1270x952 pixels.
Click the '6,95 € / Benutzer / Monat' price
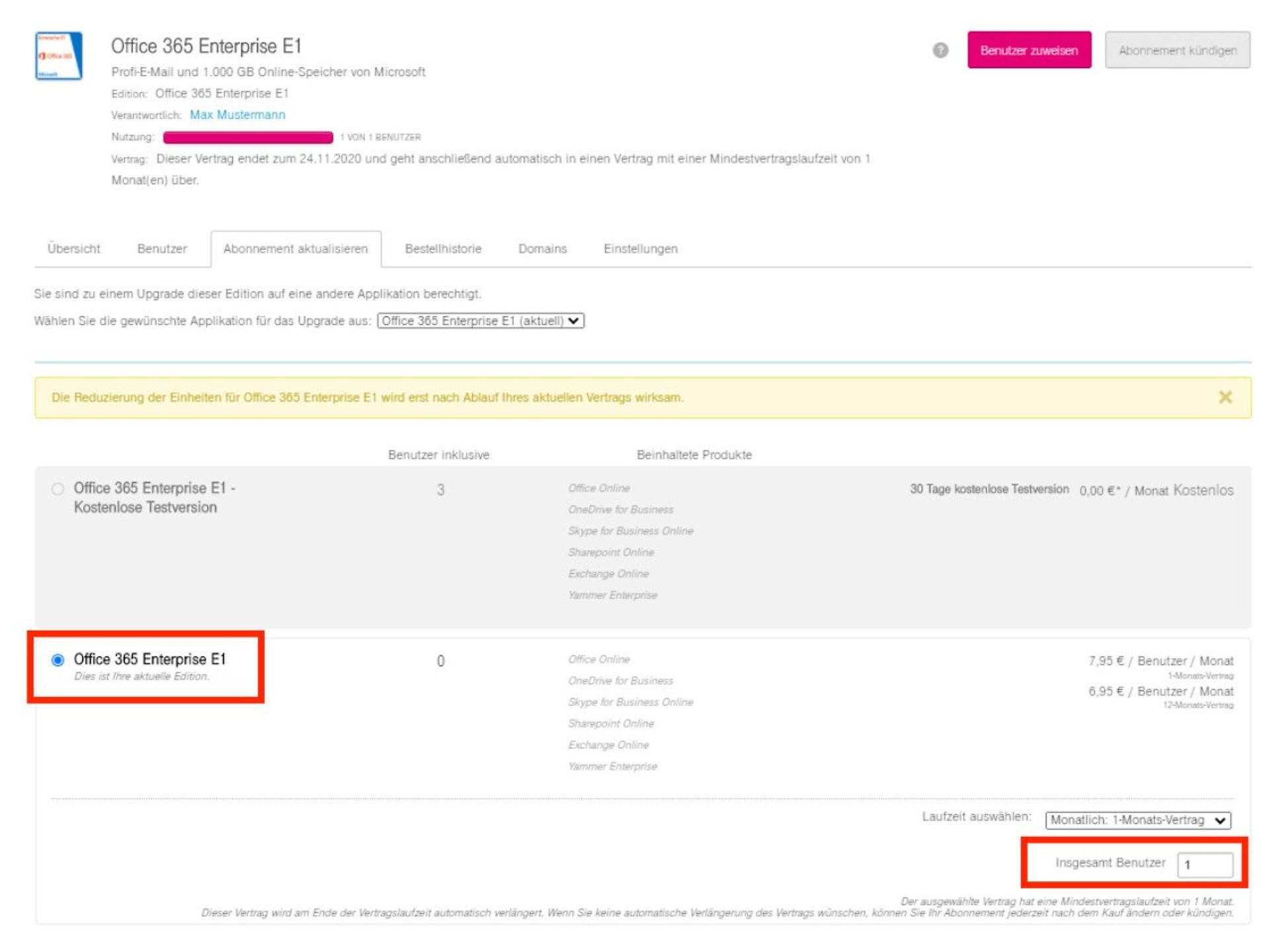click(1161, 692)
